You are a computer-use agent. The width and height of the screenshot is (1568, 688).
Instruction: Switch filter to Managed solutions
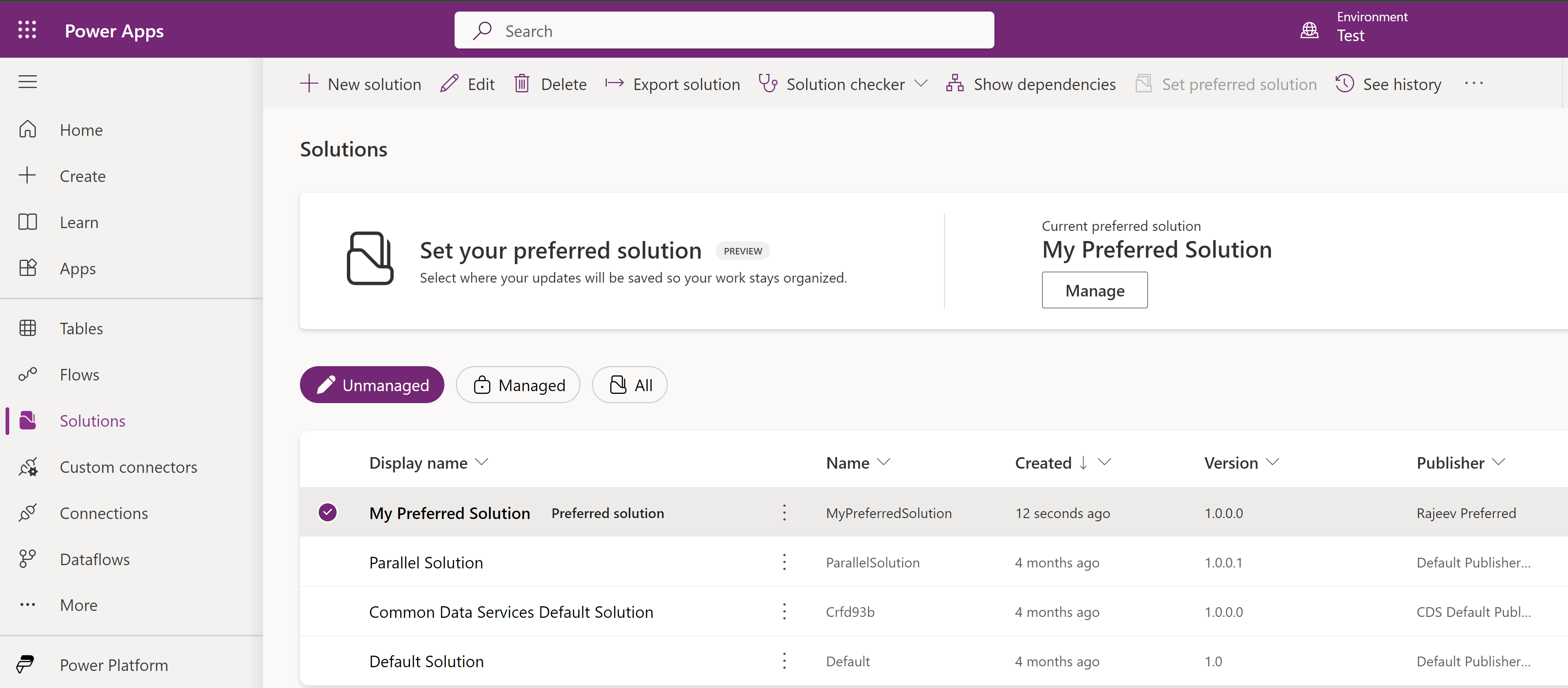tap(518, 385)
